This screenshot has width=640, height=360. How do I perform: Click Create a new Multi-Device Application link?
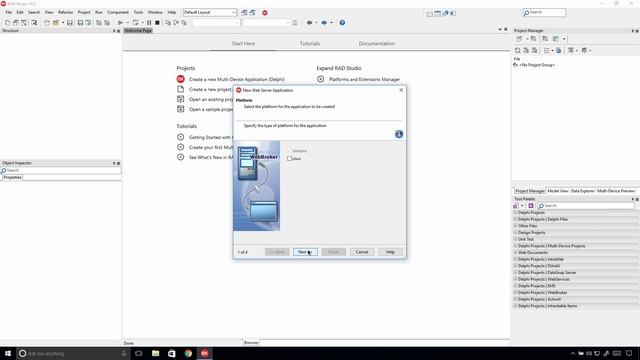[x=237, y=80]
